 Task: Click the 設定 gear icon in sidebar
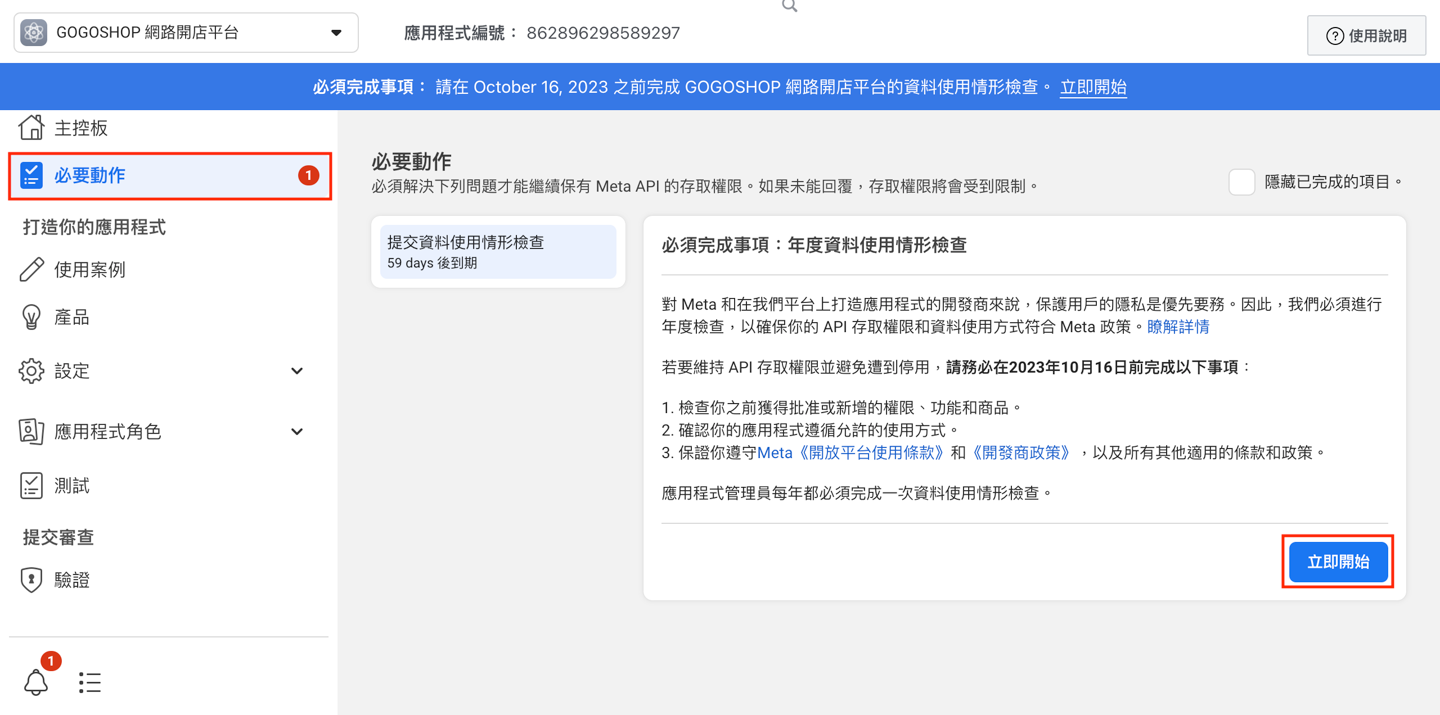[31, 371]
